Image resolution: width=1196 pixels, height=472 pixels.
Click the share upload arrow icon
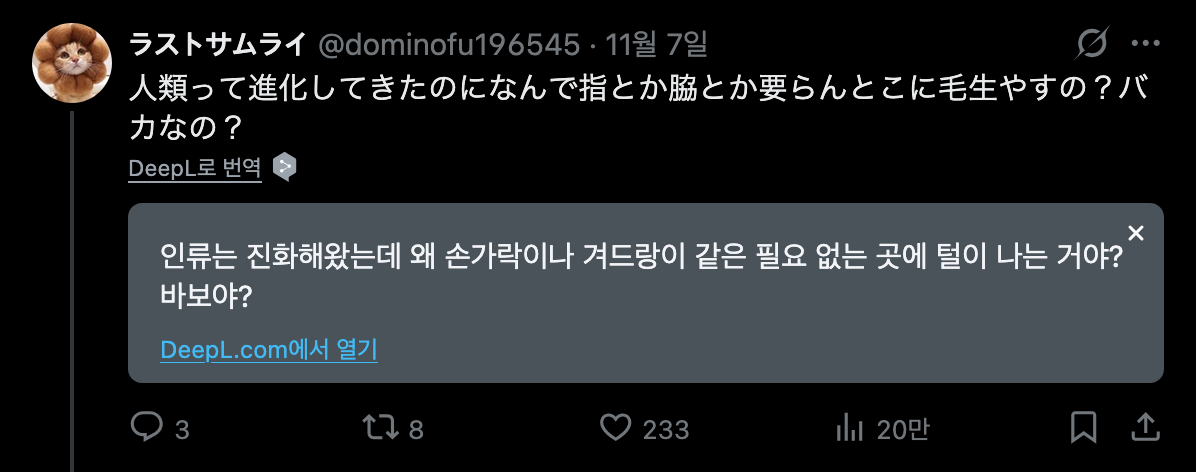(1145, 427)
